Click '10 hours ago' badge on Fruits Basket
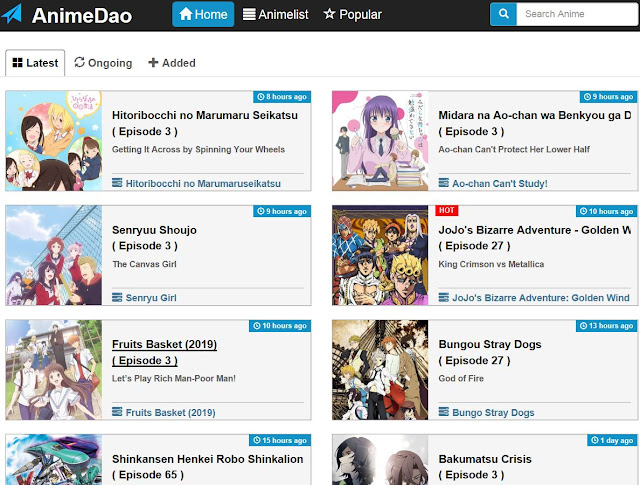 [x=280, y=326]
